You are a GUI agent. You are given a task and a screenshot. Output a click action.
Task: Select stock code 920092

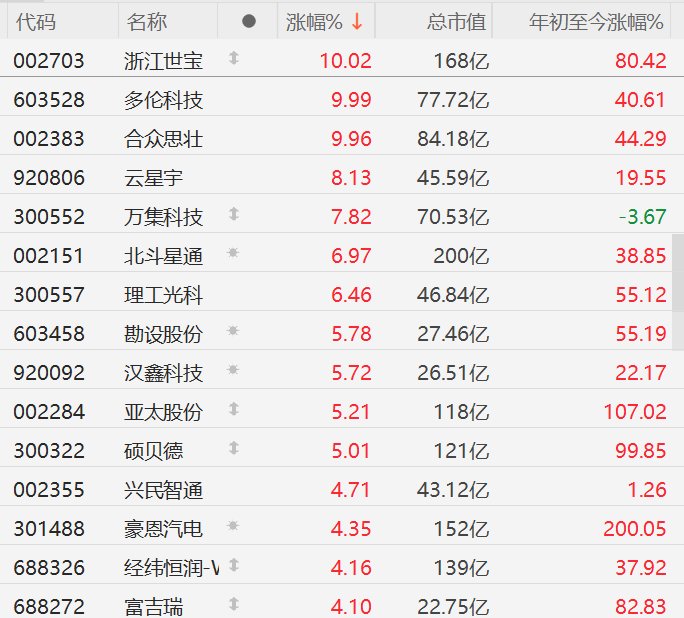tap(49, 373)
